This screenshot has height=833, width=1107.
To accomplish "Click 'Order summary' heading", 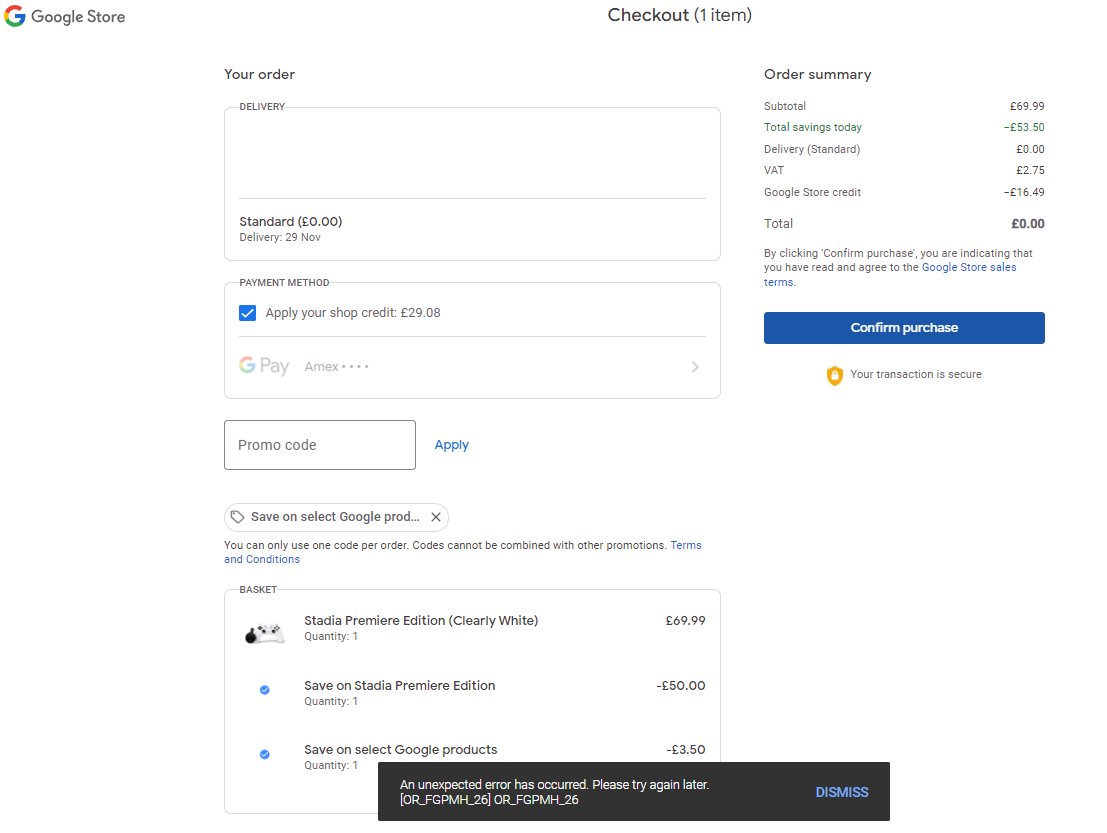I will 818,74.
